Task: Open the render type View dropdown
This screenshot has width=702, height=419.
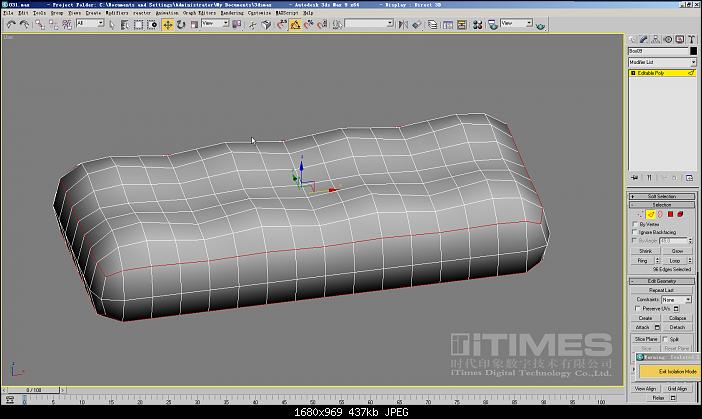Action: pos(516,23)
